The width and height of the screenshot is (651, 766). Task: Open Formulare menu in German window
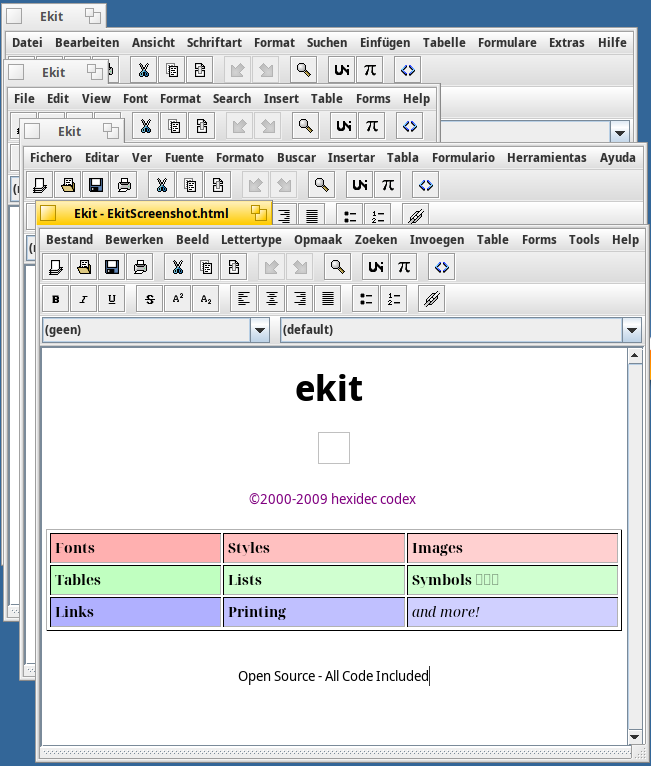pos(507,43)
